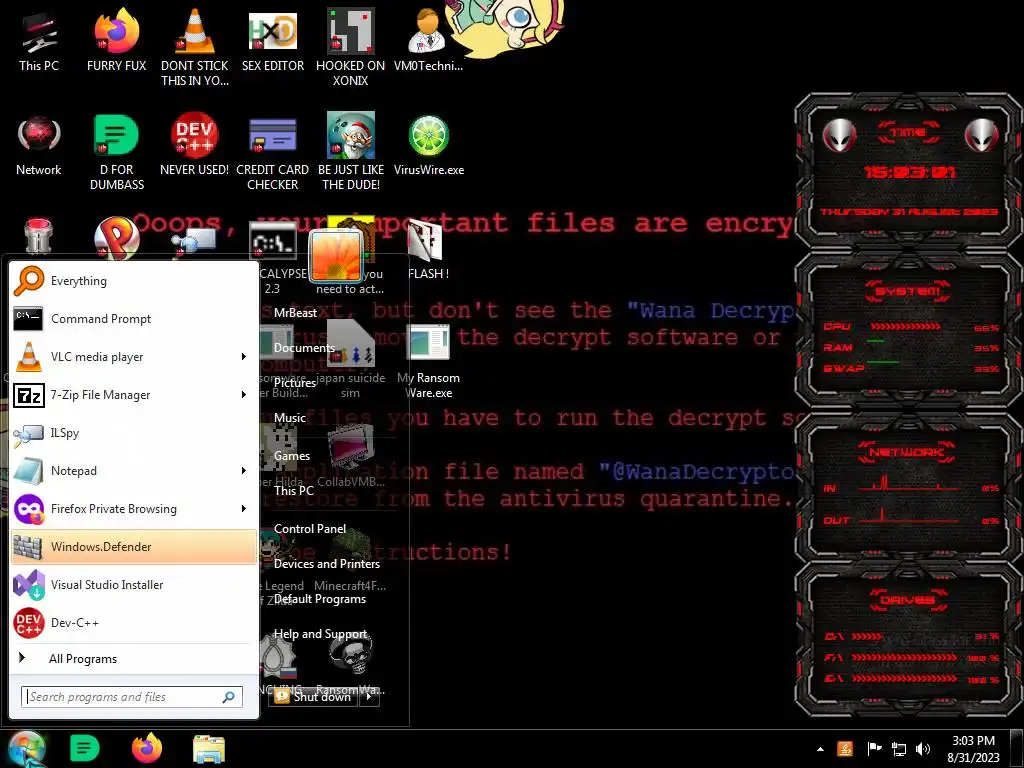
Task: Open Control Panel from the Start menu
Action: 310,529
